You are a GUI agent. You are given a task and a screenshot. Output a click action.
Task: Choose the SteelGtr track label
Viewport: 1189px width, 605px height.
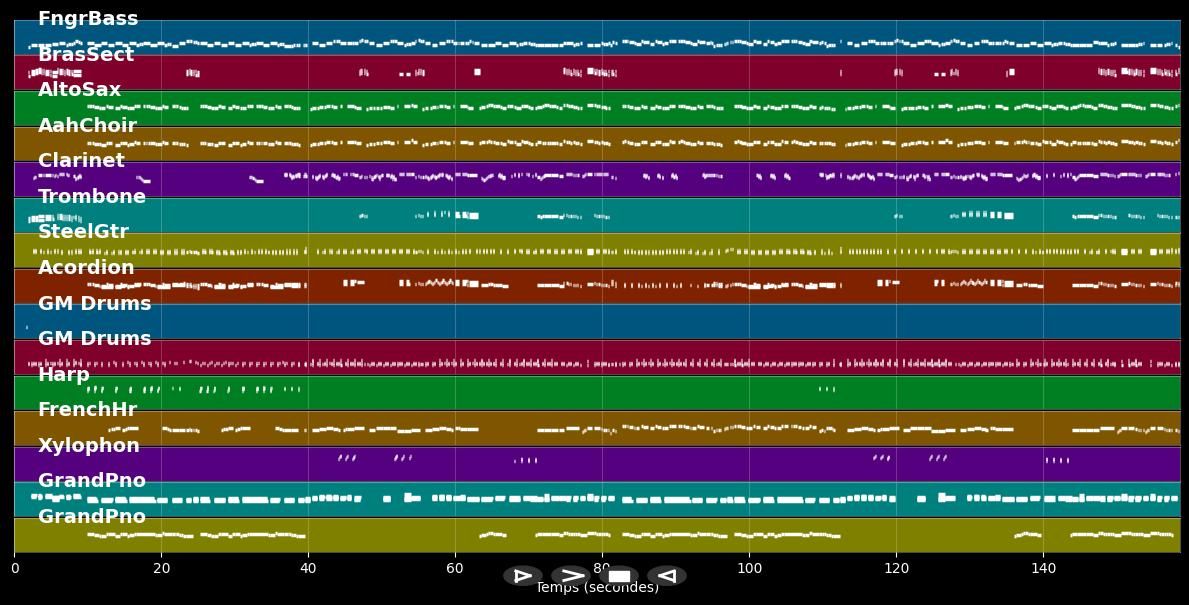[x=83, y=232]
